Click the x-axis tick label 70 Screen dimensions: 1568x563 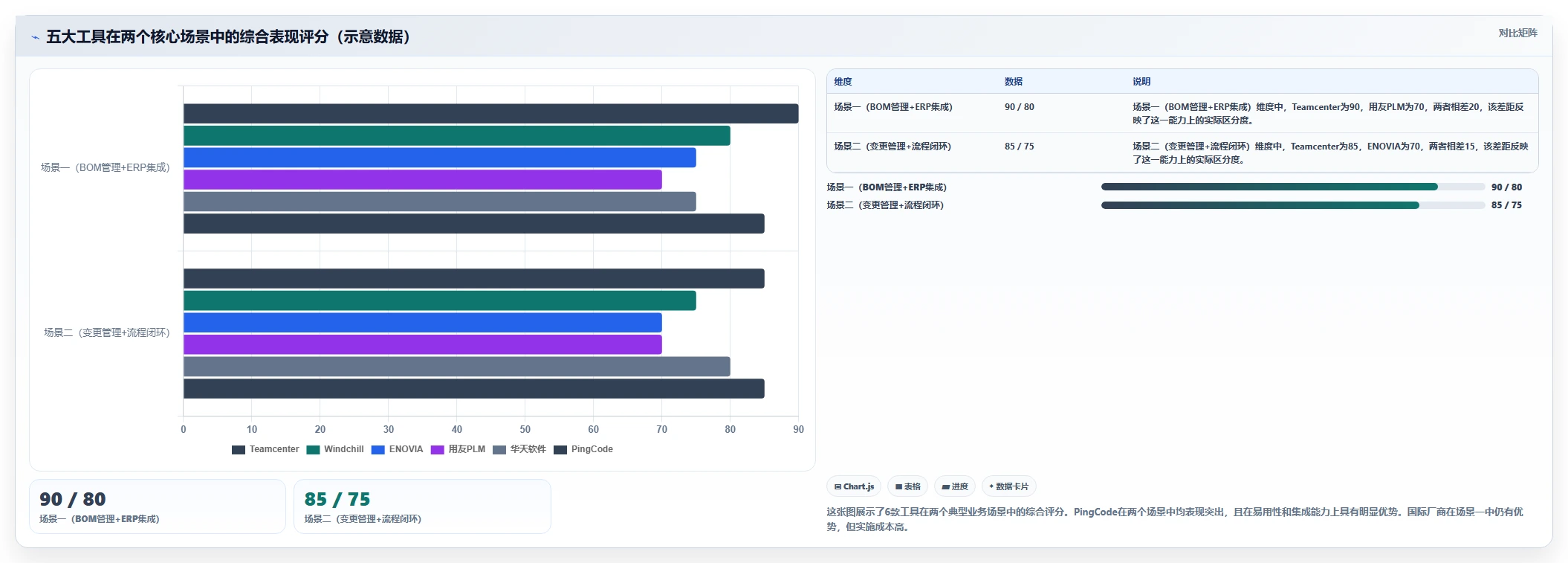(x=662, y=430)
